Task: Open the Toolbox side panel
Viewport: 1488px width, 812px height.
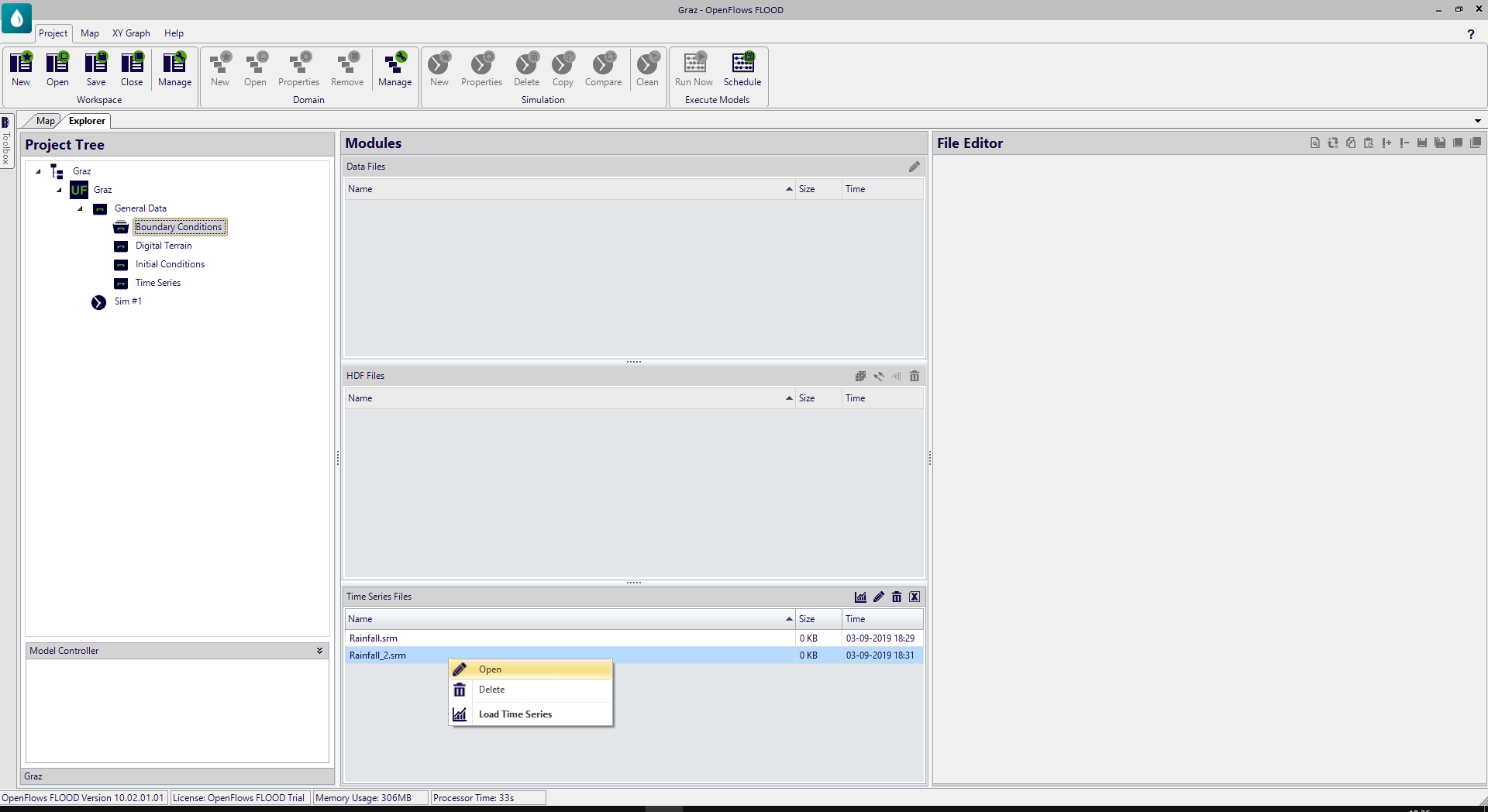Action: (x=6, y=141)
